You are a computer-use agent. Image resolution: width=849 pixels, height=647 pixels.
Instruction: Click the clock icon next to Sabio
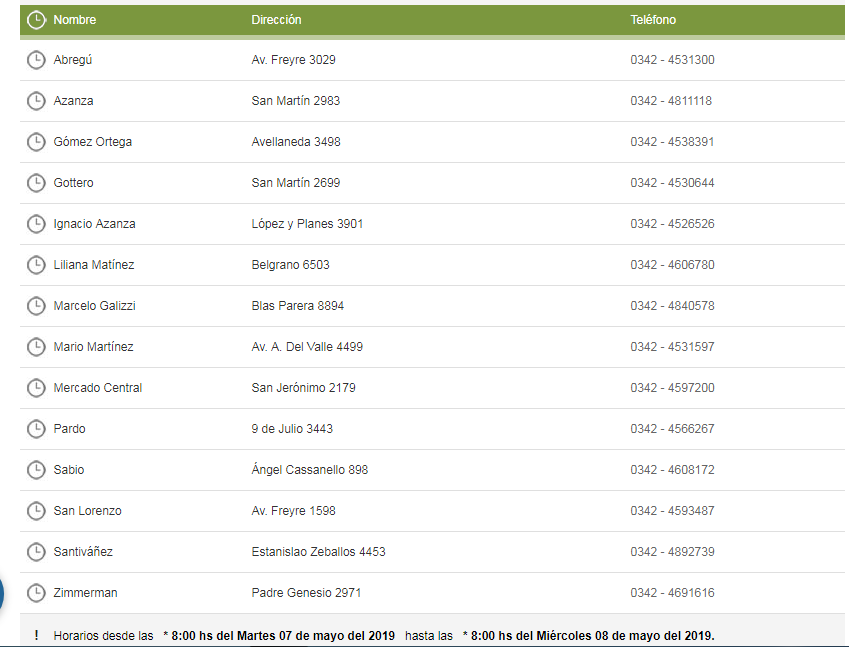pyautogui.click(x=36, y=470)
